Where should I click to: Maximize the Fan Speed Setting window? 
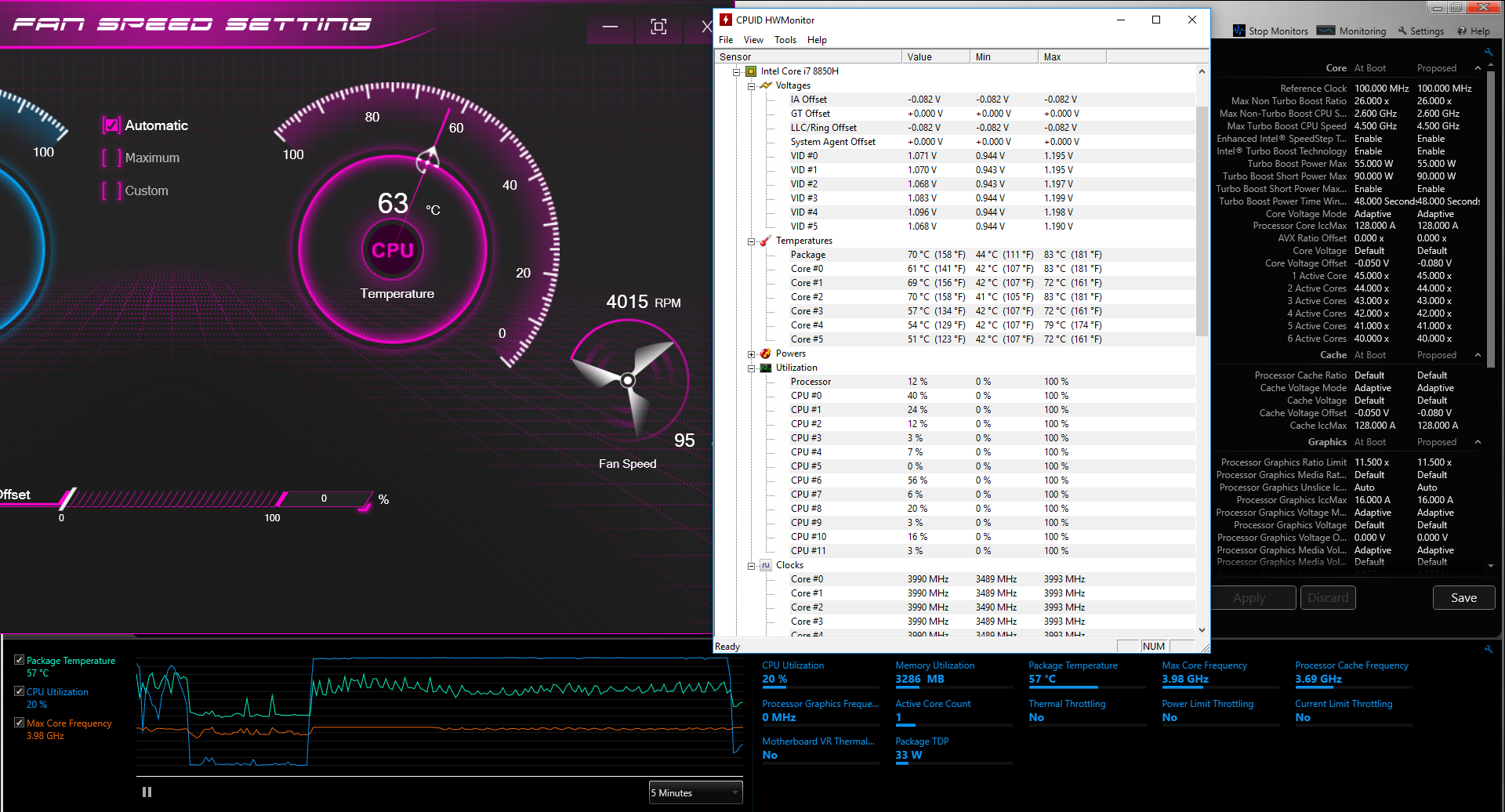(x=658, y=27)
